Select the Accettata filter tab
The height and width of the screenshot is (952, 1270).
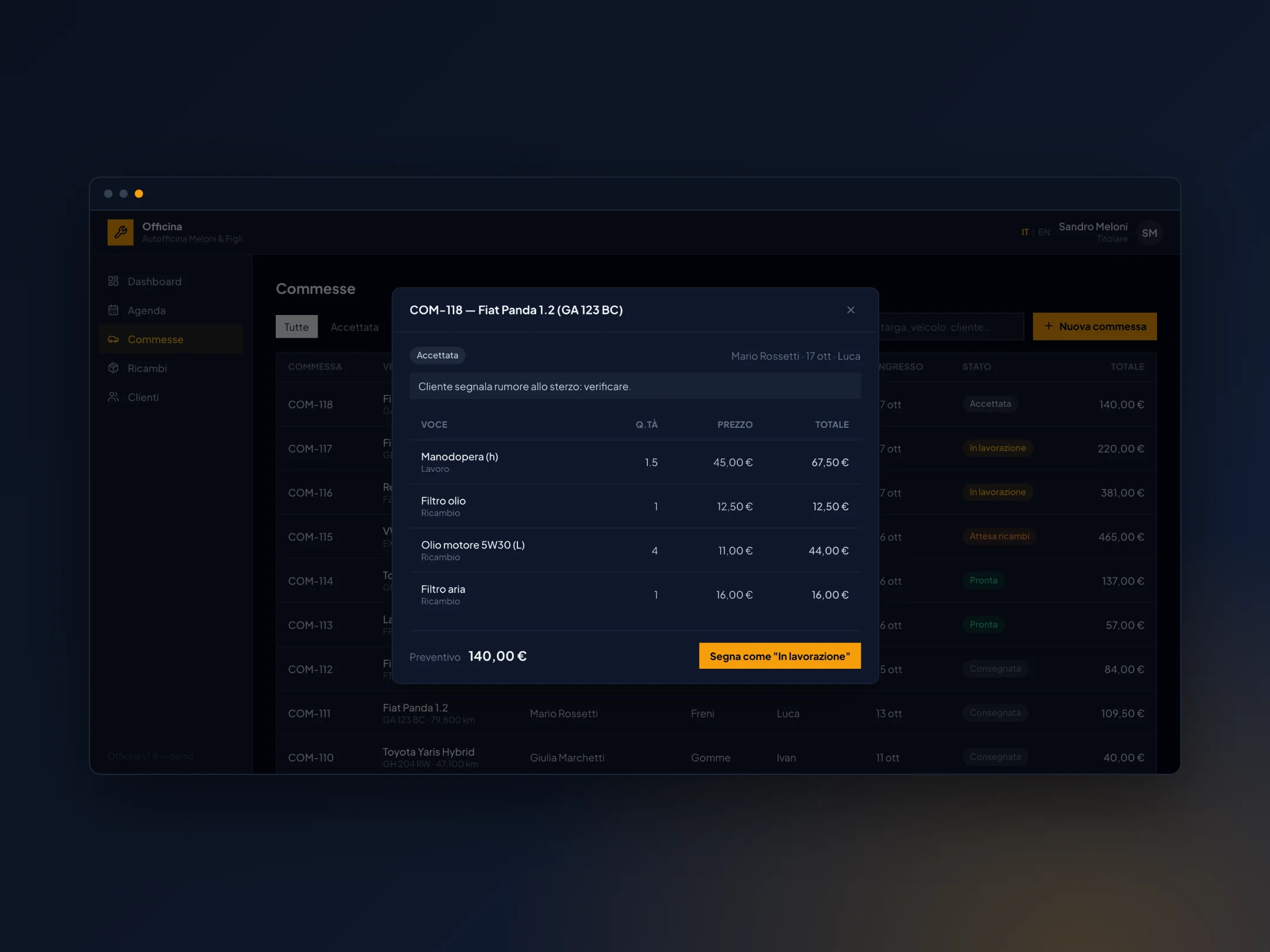point(355,327)
